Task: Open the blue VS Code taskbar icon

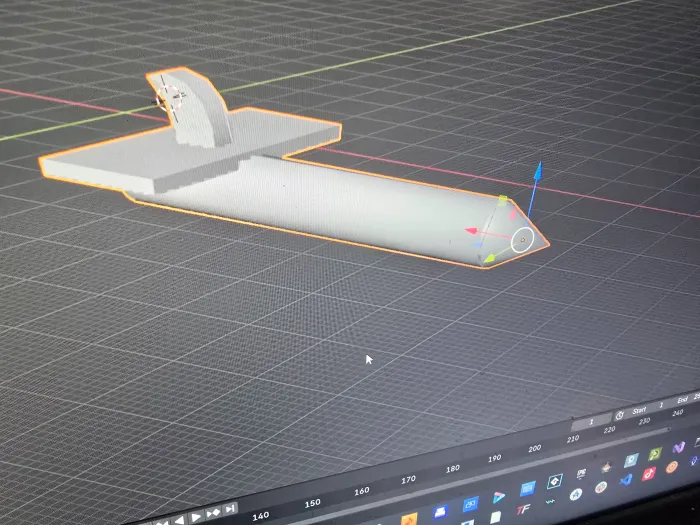Action: coord(626,480)
